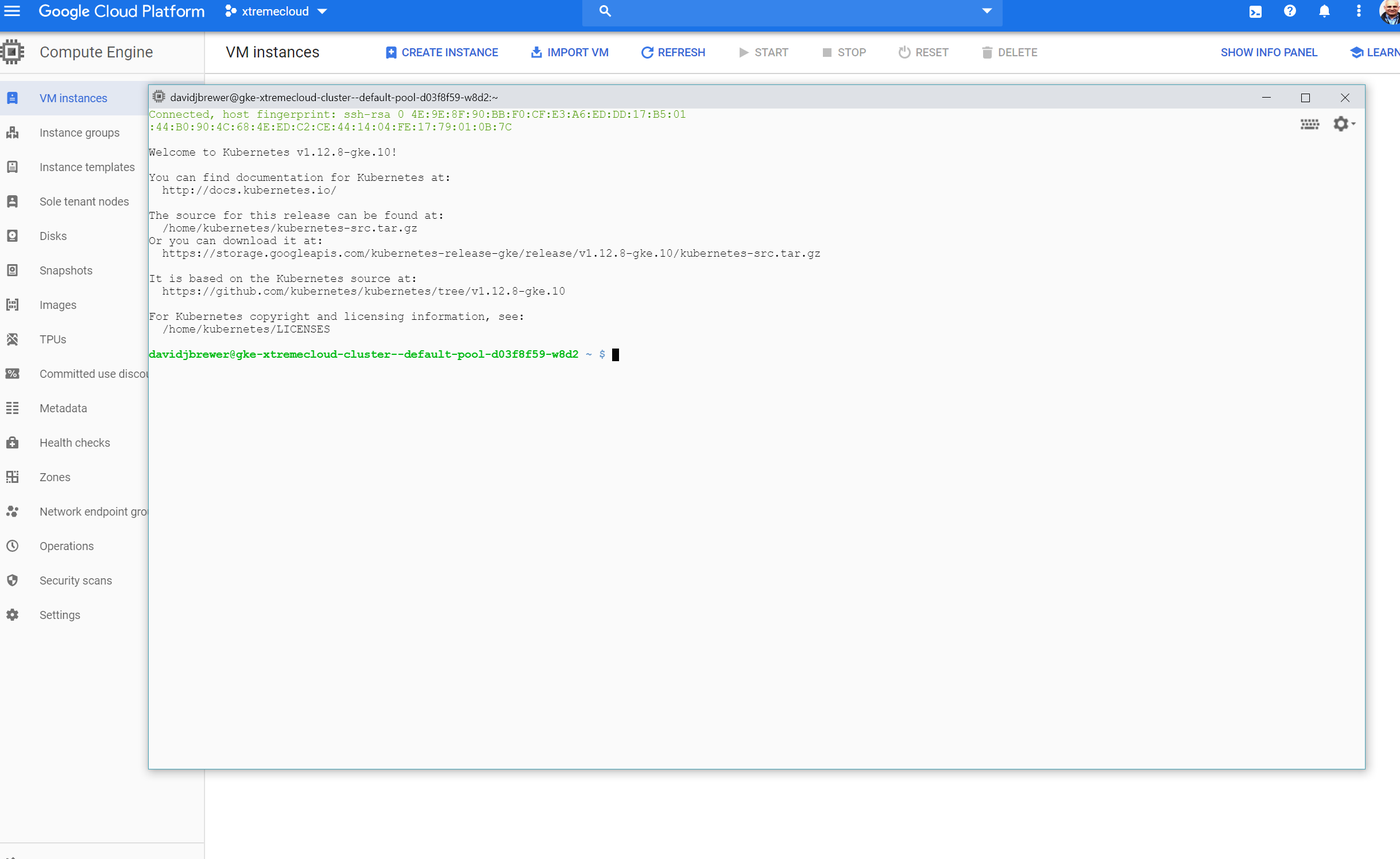Click inside the top search field
Viewport: 1400px width, 859px height.
point(792,12)
